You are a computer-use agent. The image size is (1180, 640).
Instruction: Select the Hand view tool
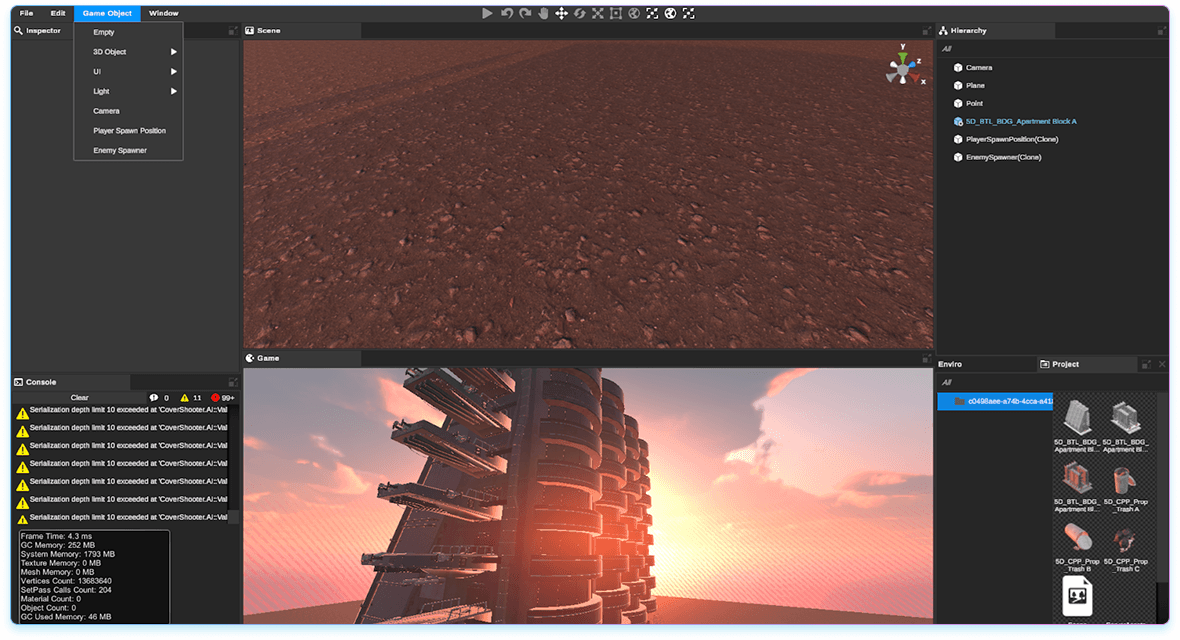543,13
